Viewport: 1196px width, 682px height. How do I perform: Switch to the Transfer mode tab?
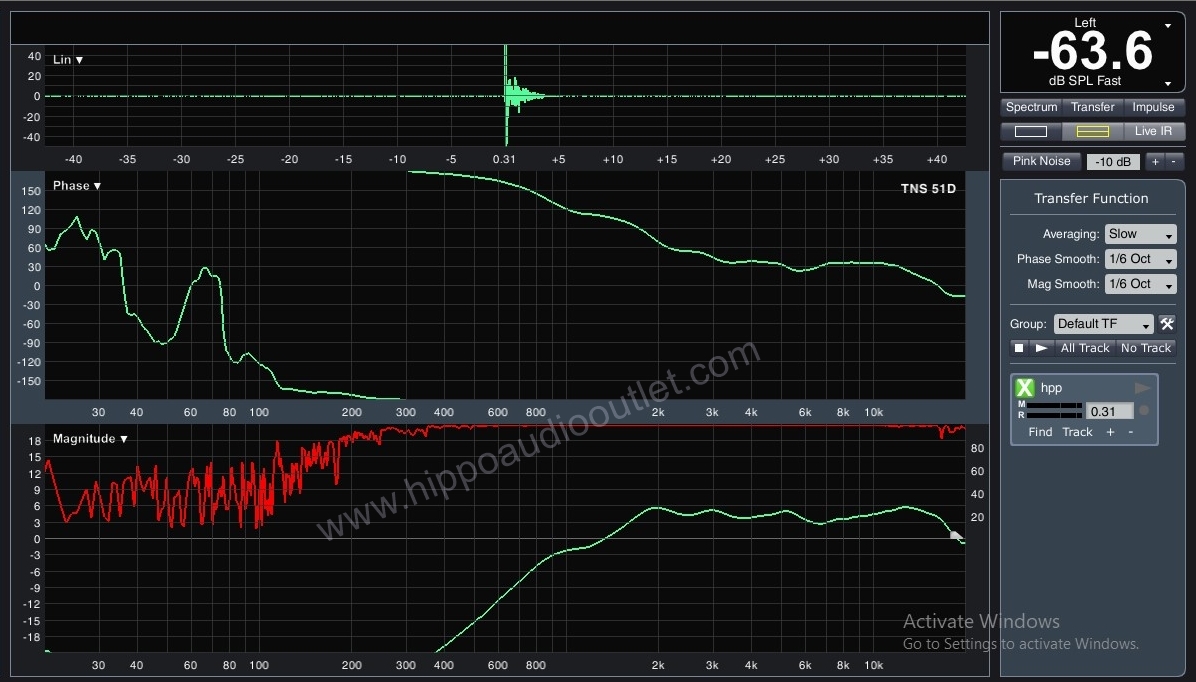click(x=1092, y=107)
